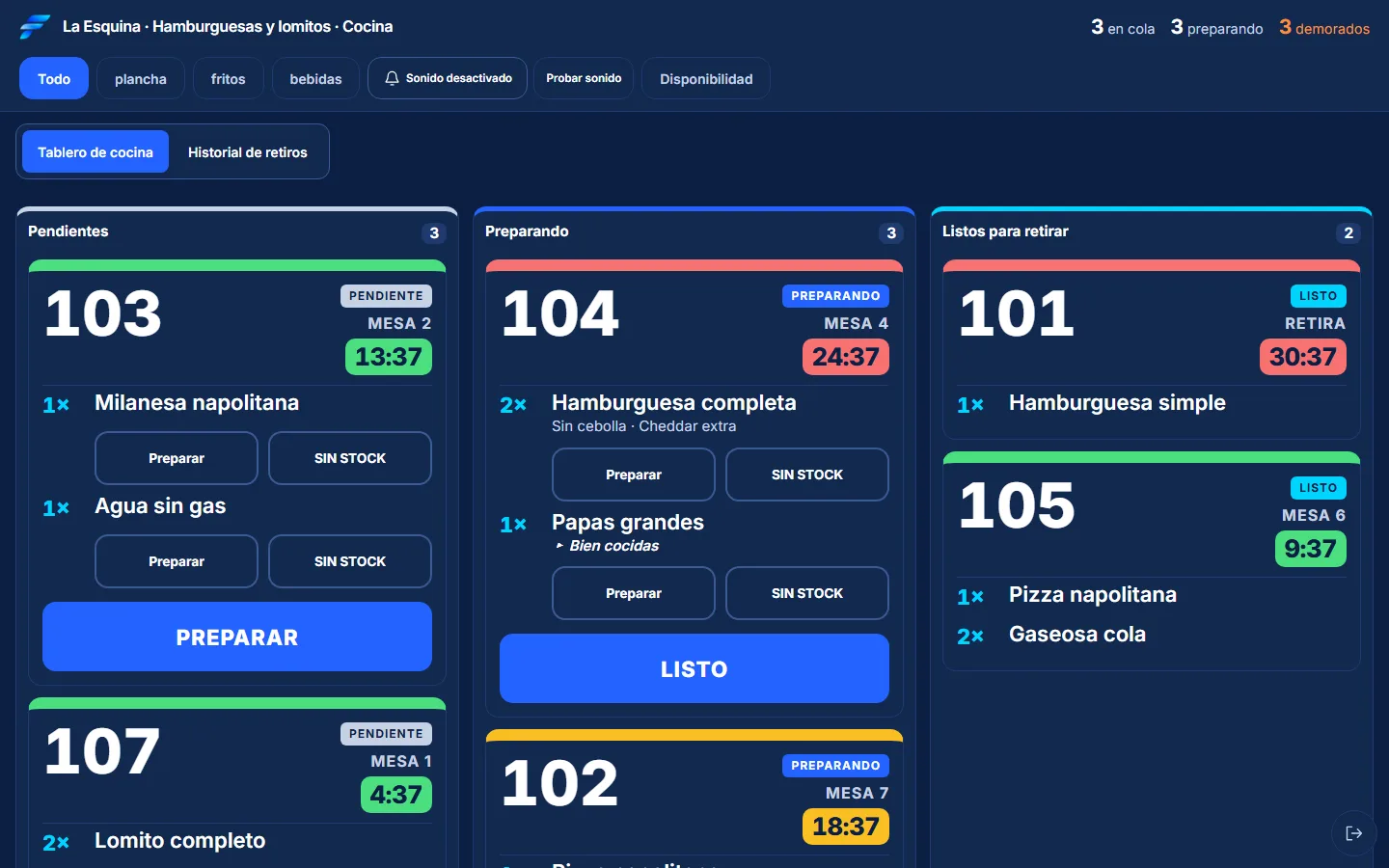Image resolution: width=1389 pixels, height=868 pixels.
Task: Click the 30:37 timer on order 101
Action: (x=1303, y=357)
